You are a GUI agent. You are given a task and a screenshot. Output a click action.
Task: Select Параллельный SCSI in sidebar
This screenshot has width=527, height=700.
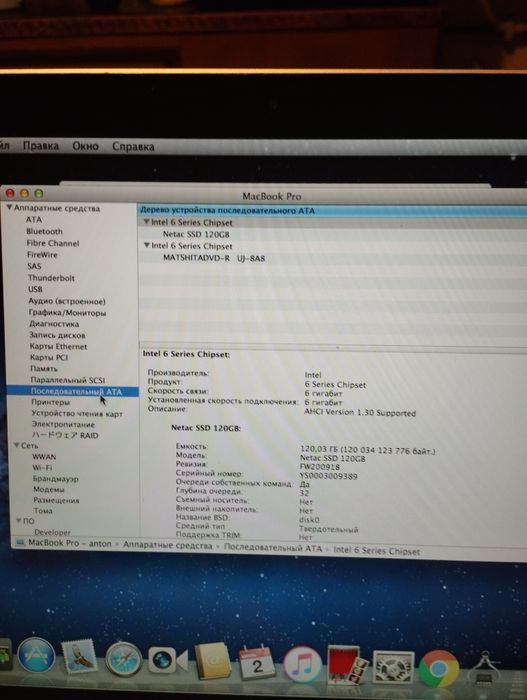tap(68, 380)
